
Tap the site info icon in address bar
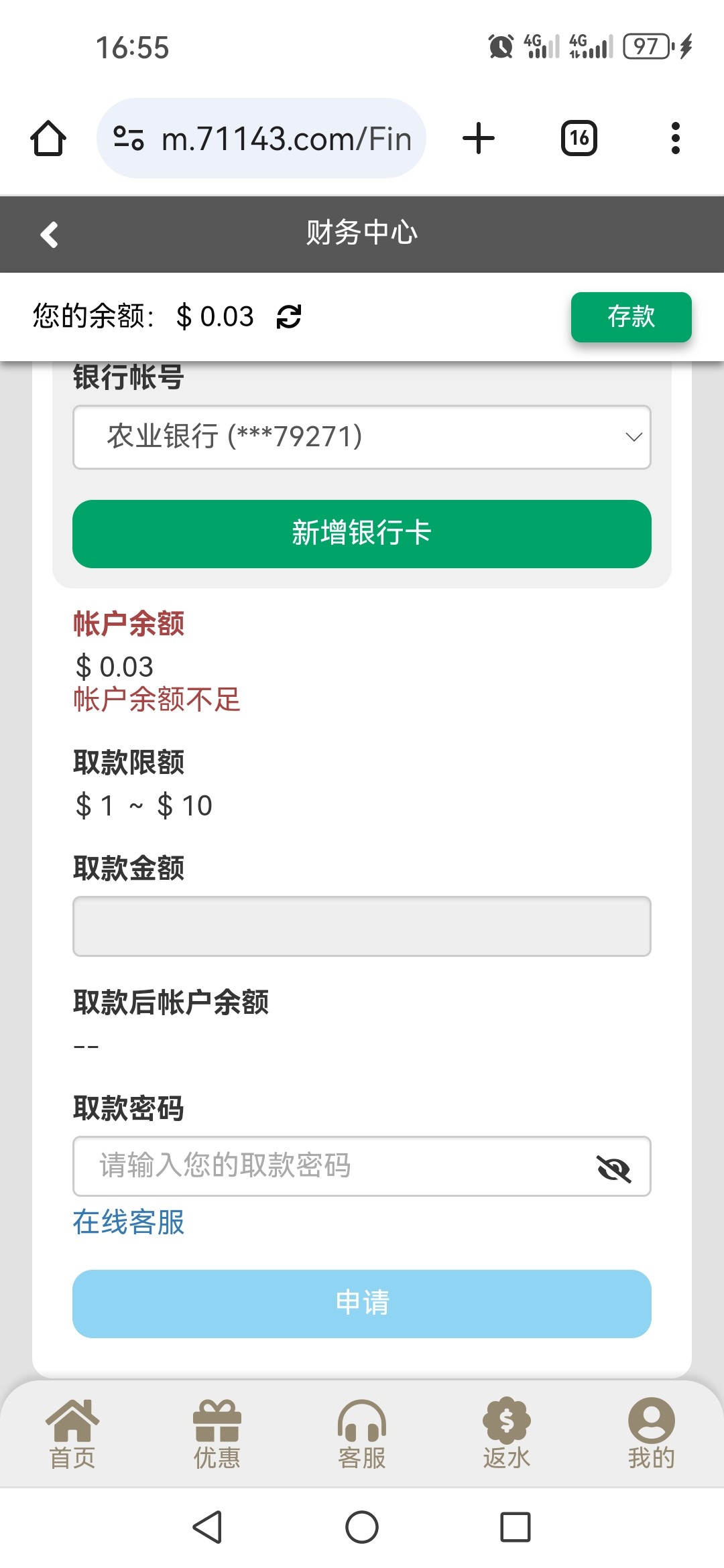click(x=129, y=139)
